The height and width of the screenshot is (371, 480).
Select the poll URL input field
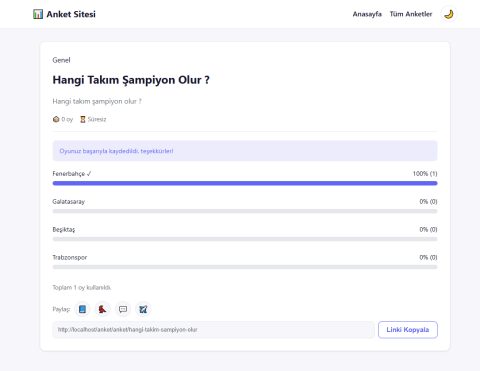pos(213,330)
